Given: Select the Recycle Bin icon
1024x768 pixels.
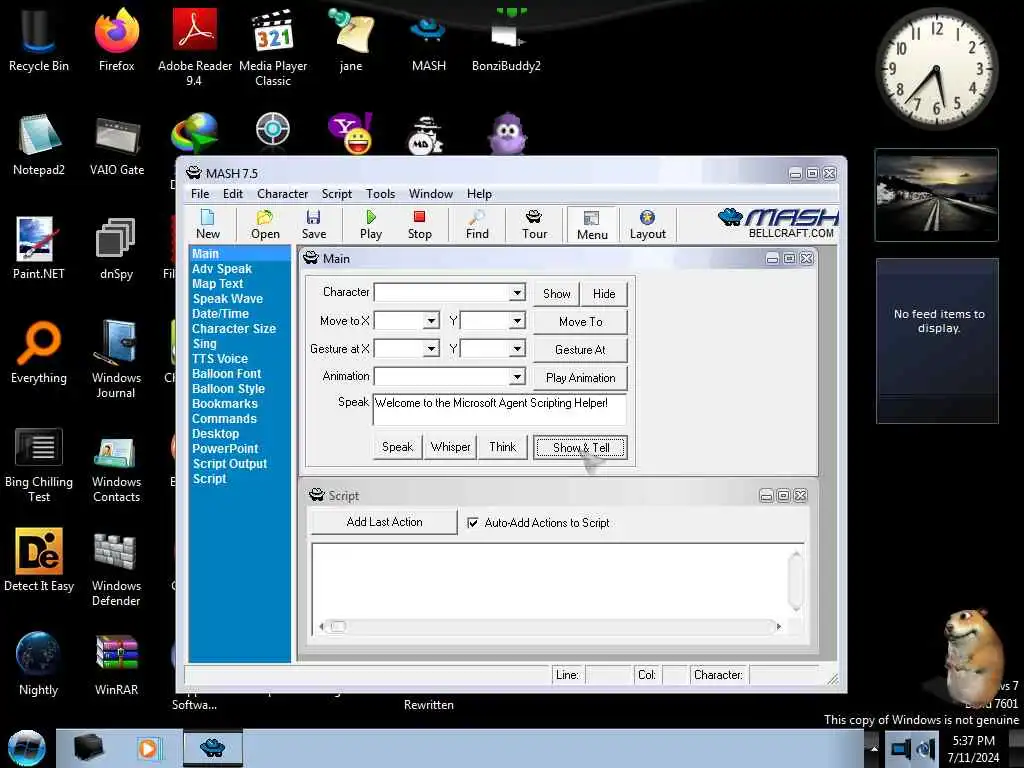Looking at the screenshot, I should point(39,40).
